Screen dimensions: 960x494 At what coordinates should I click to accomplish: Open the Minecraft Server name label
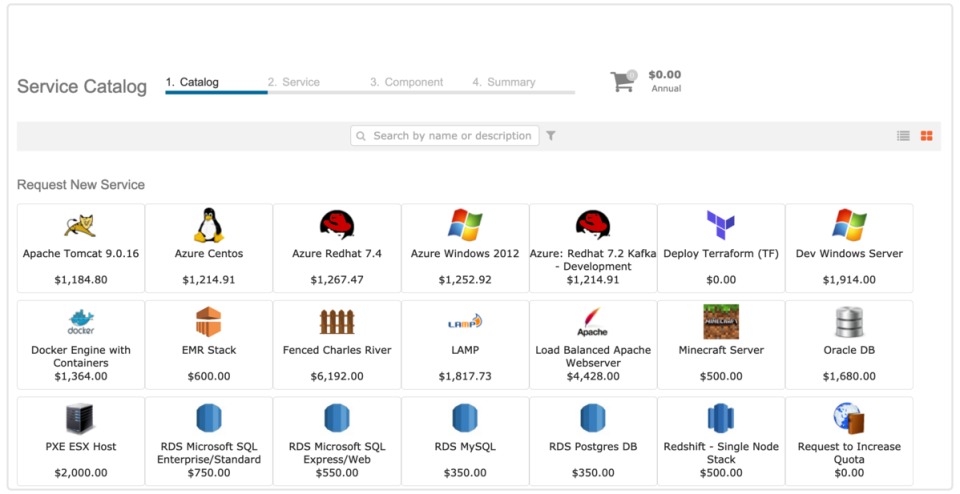[x=721, y=350]
